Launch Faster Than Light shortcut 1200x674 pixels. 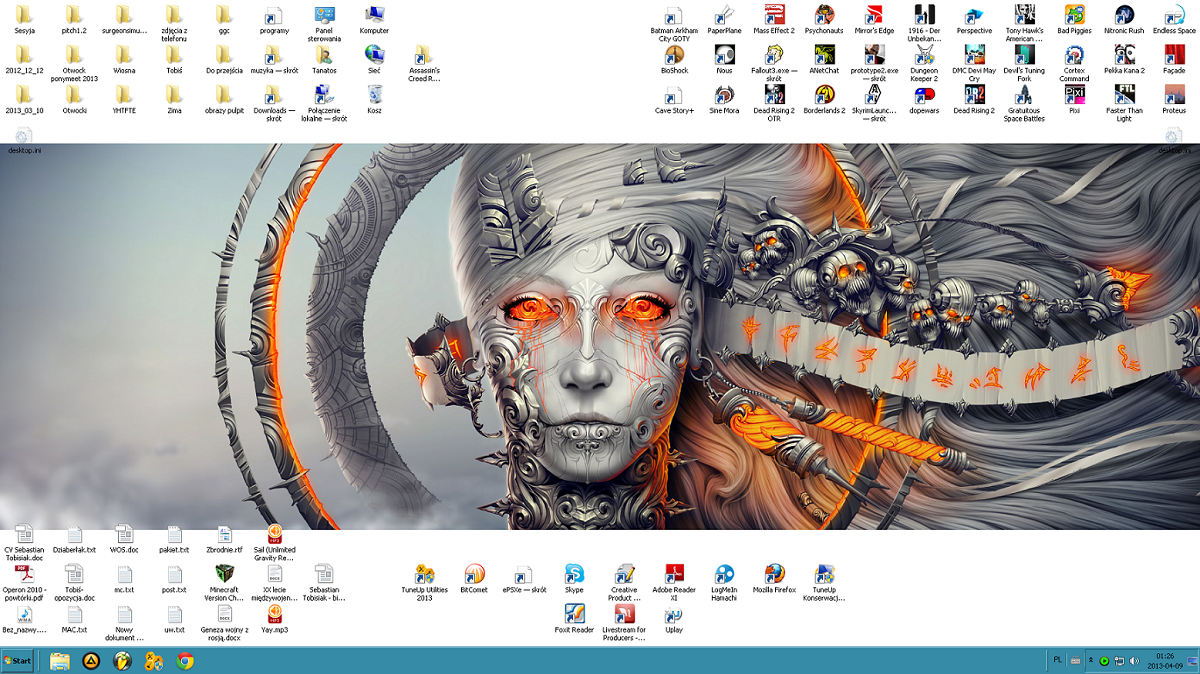(x=1124, y=95)
